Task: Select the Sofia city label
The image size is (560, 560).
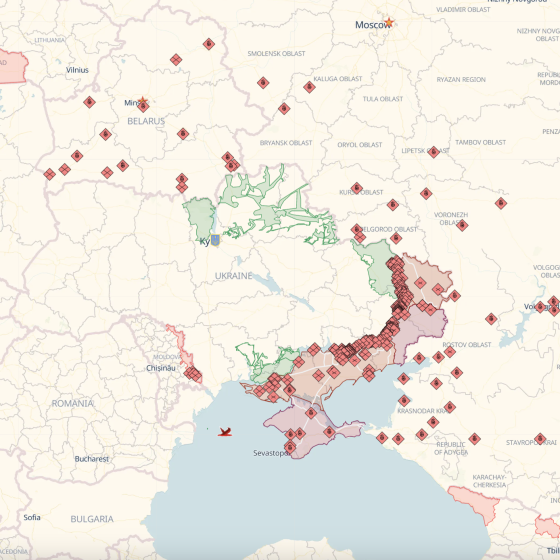Action: (x=32, y=518)
